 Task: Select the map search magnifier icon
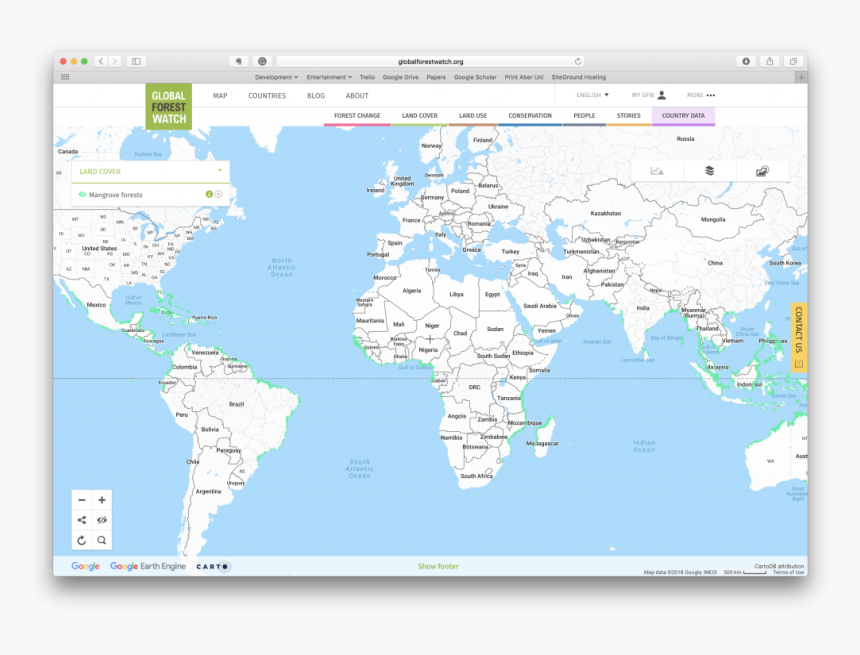pyautogui.click(x=101, y=540)
